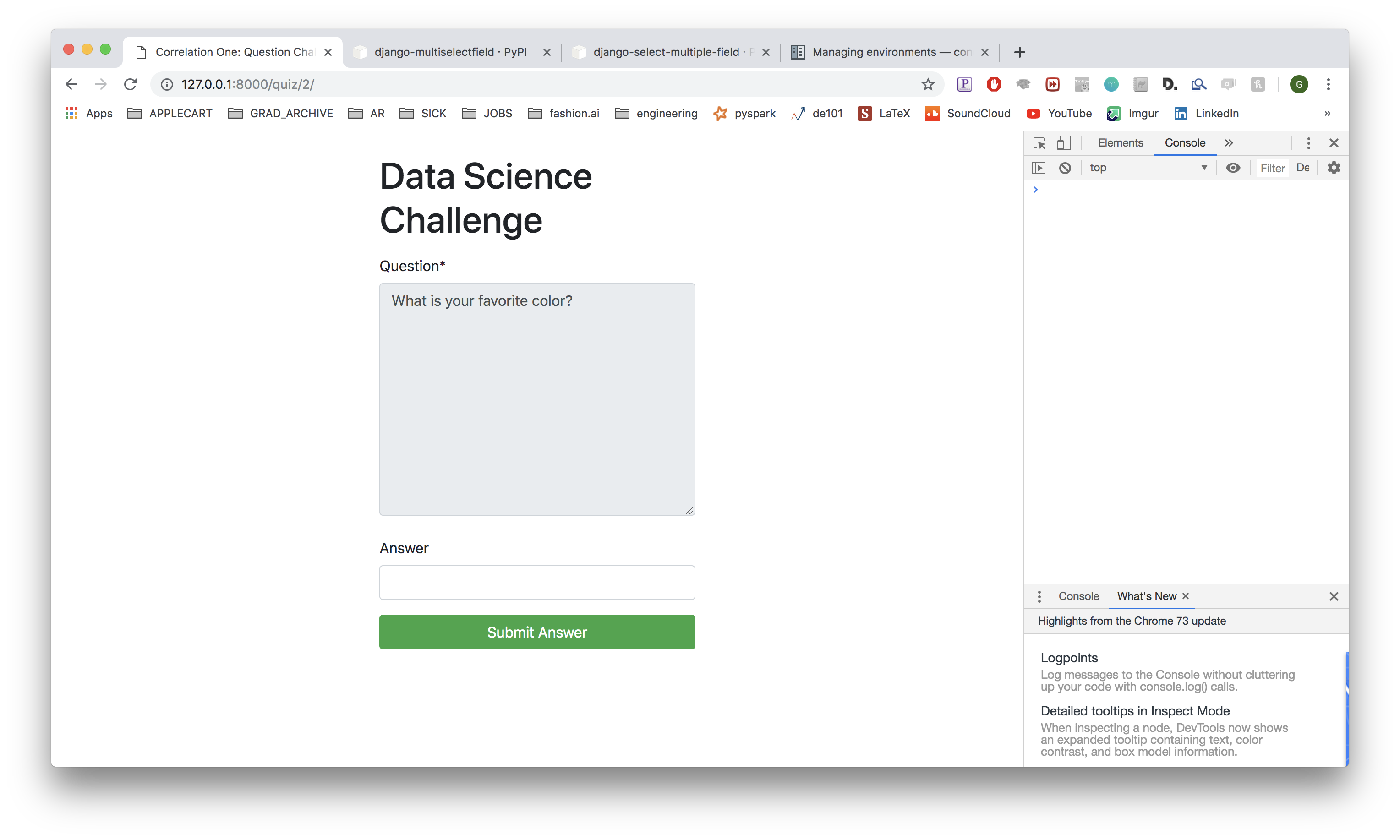Open the new tab plus button

(1019, 52)
